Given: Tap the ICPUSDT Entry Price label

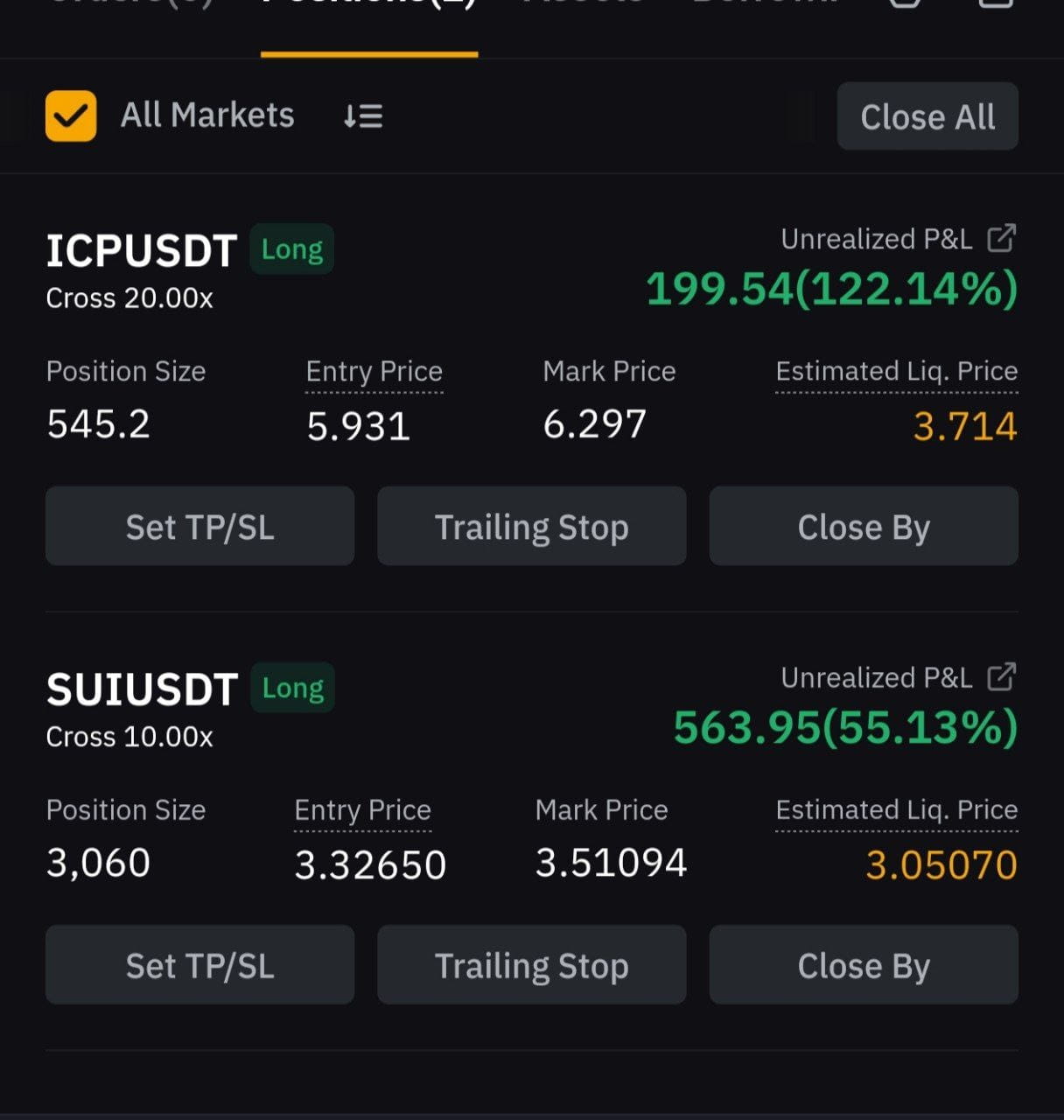Looking at the screenshot, I should [374, 372].
